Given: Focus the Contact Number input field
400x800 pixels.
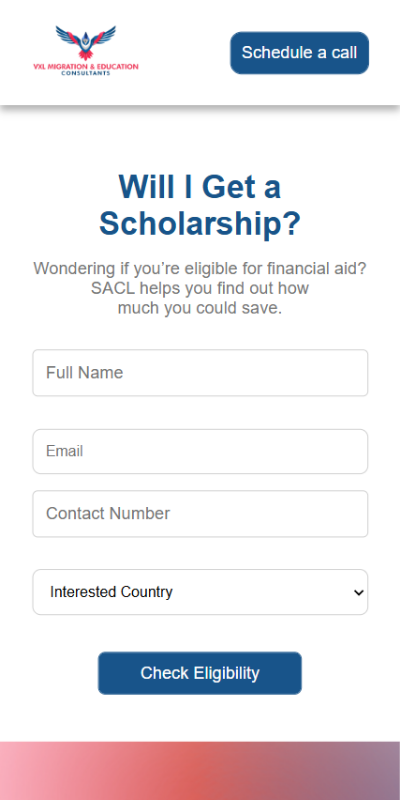Looking at the screenshot, I should [200, 514].
